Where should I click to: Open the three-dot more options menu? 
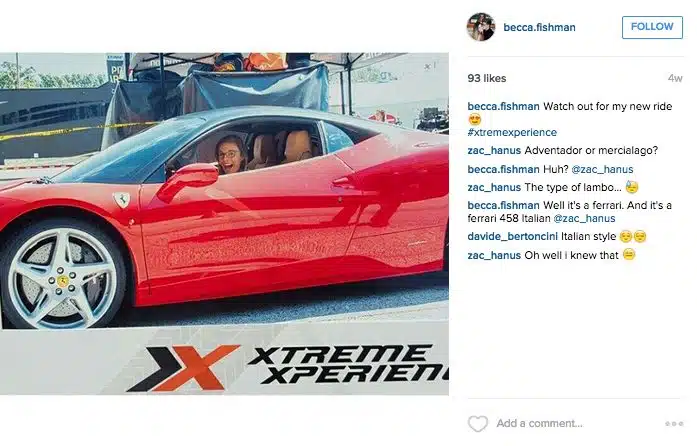tap(674, 424)
